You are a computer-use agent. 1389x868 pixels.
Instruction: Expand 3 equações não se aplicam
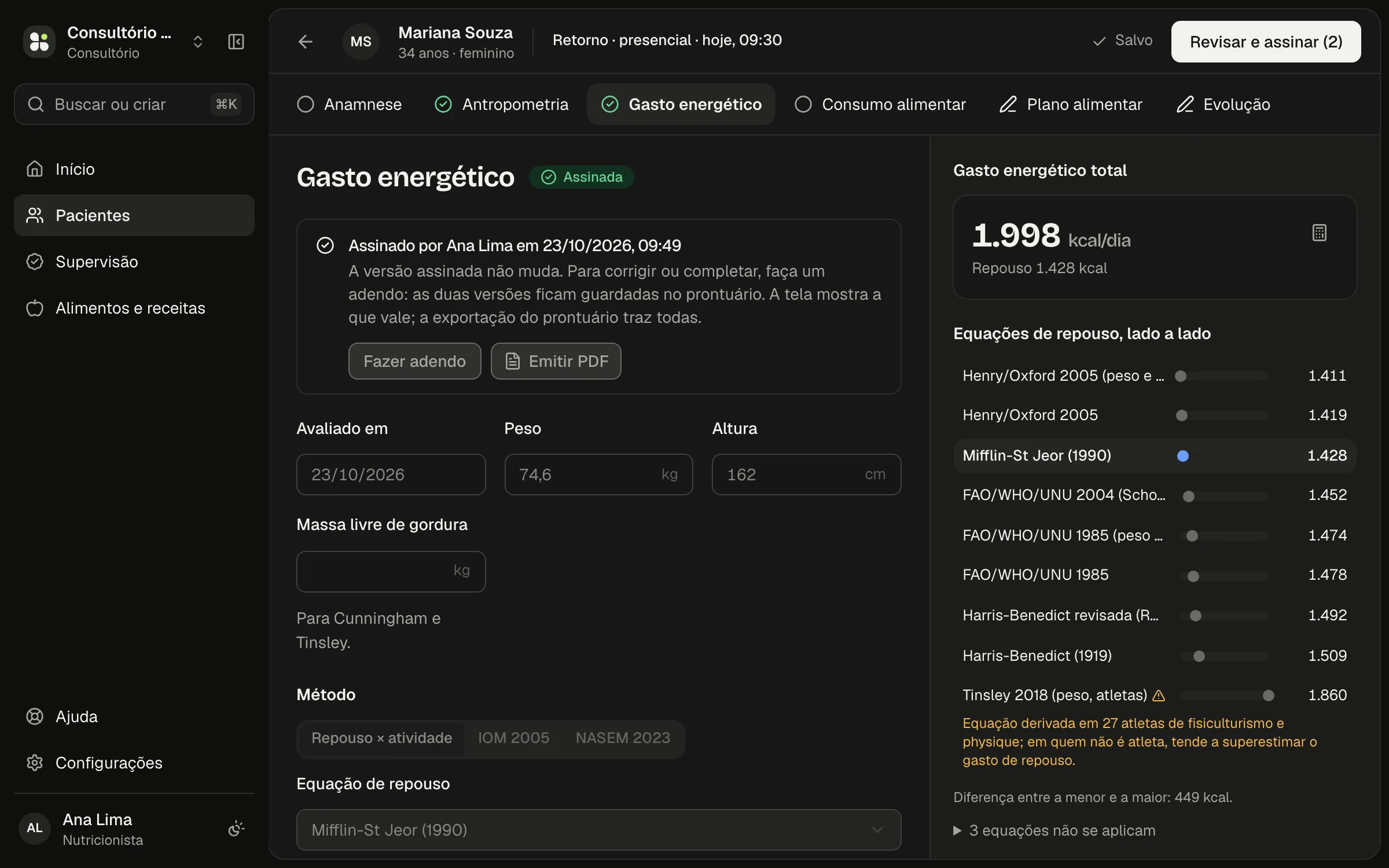point(1054,830)
